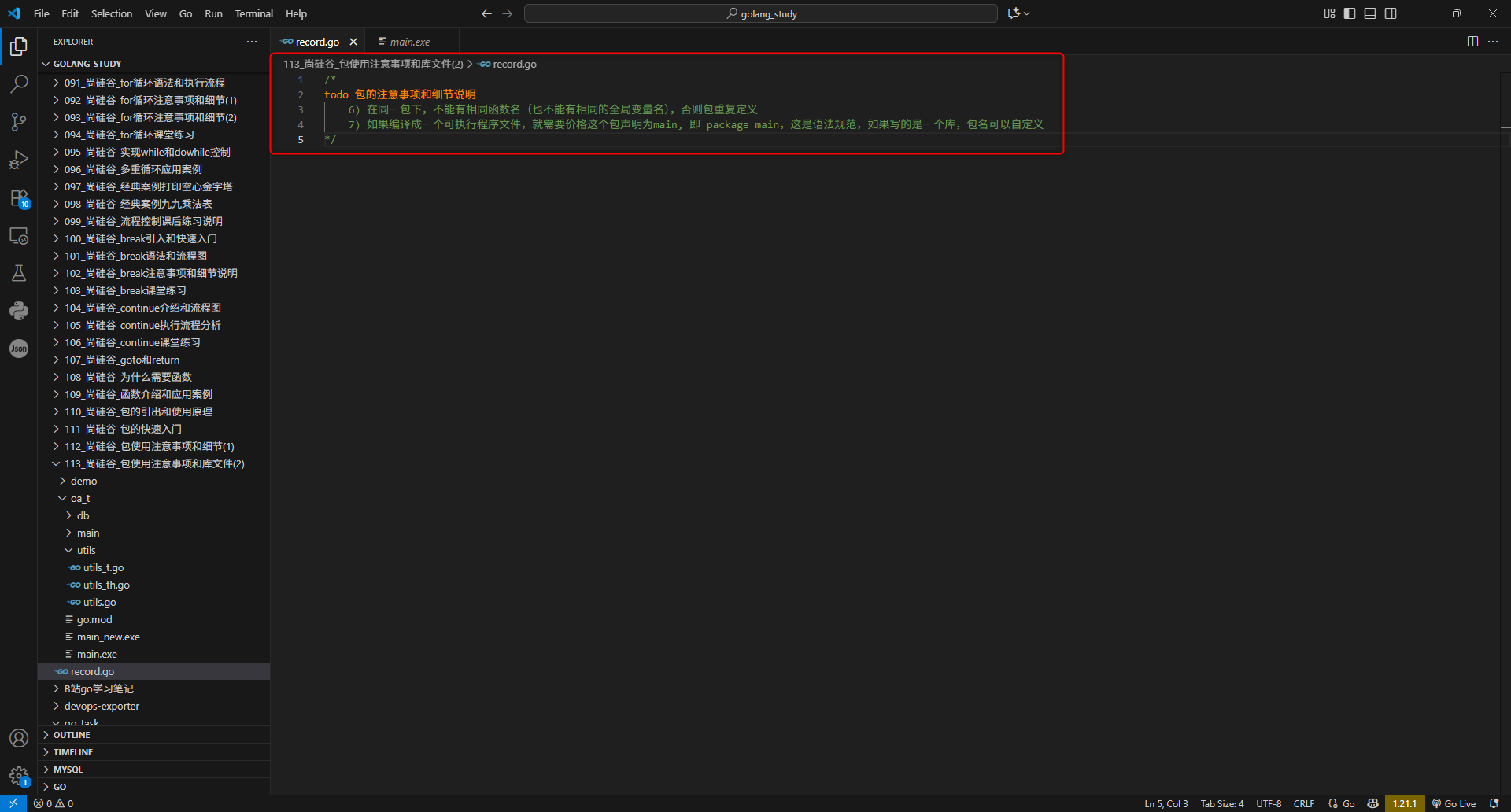The height and width of the screenshot is (812, 1511).
Task: Open the Source Control view
Action: (19, 121)
